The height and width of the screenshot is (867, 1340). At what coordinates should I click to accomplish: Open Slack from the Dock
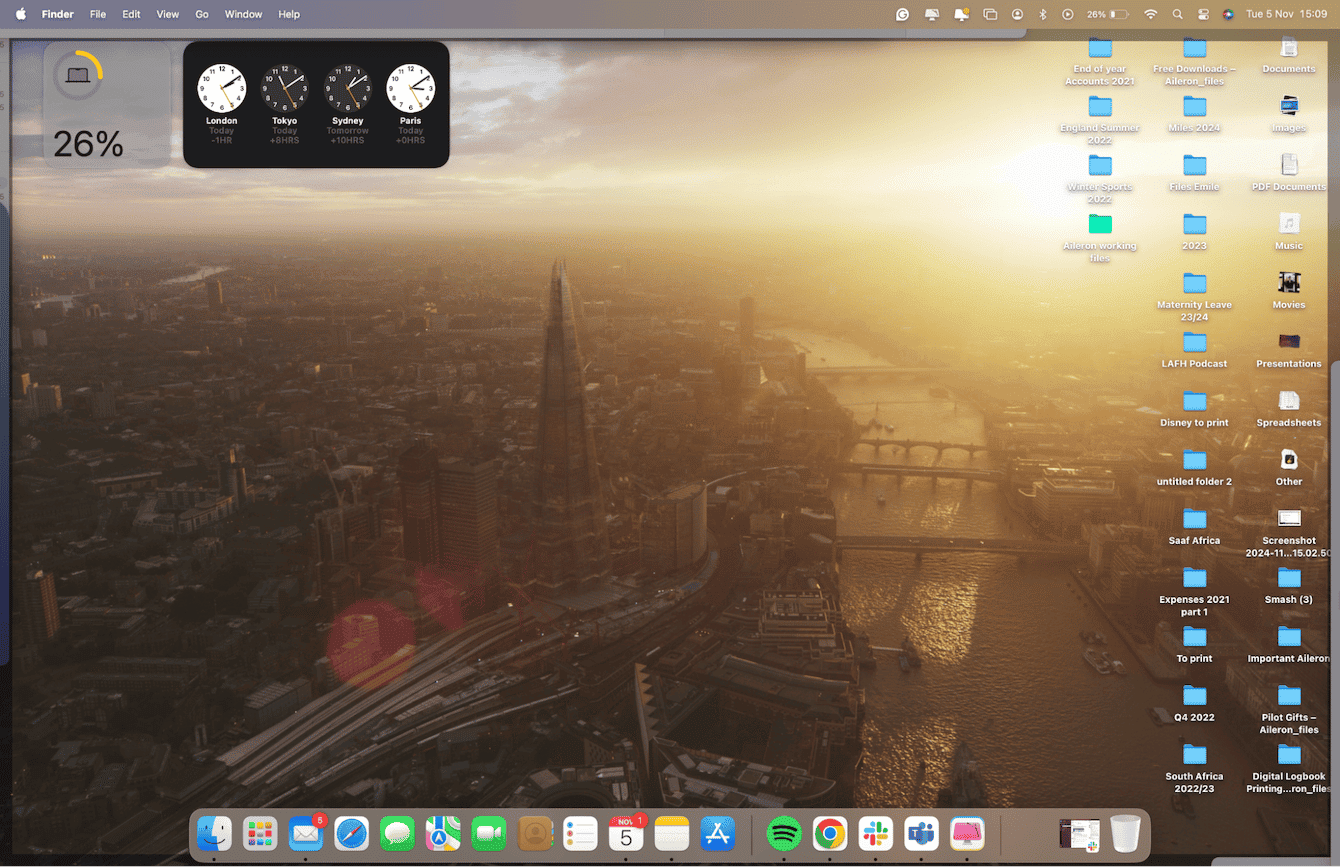[x=875, y=833]
